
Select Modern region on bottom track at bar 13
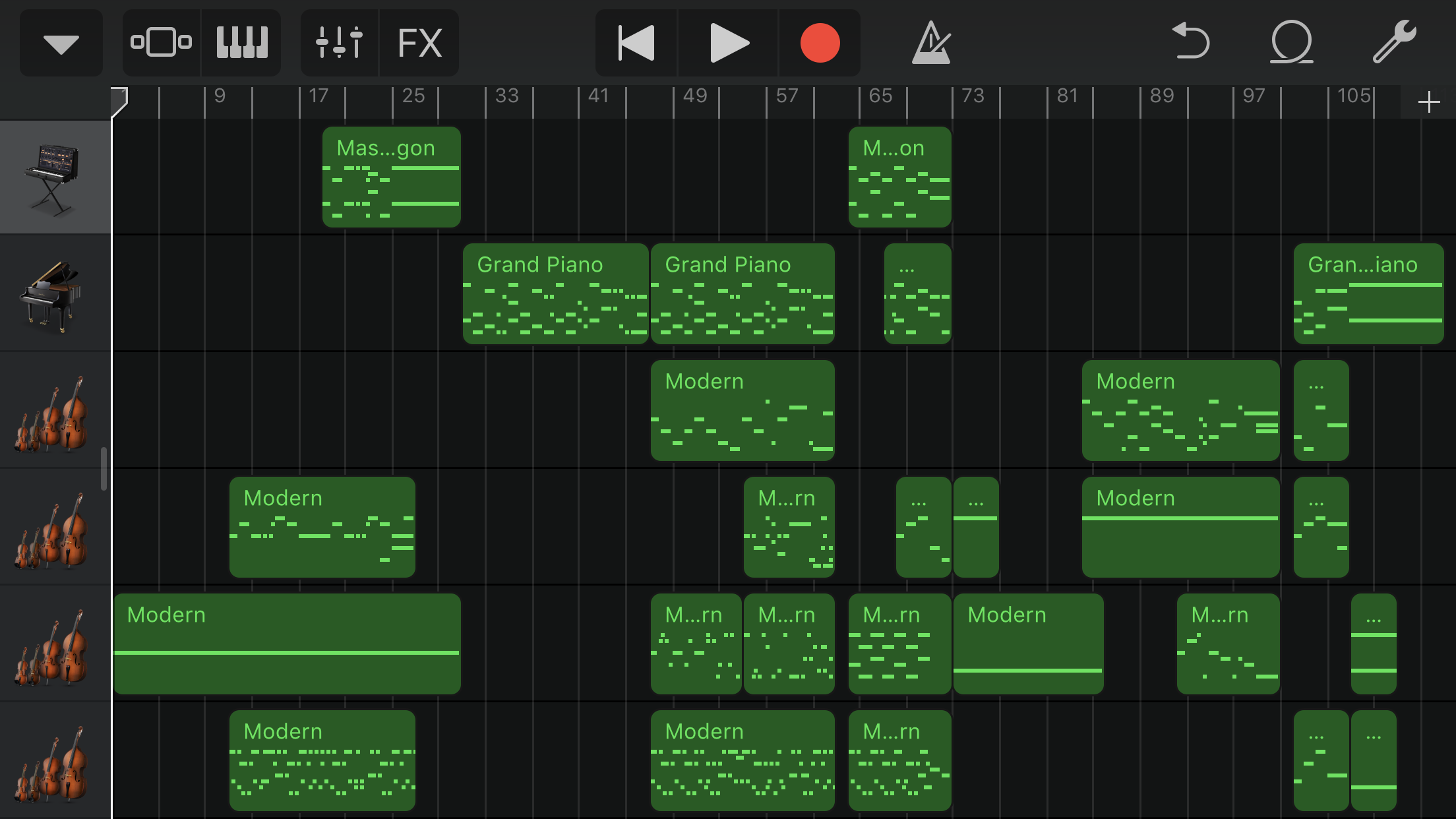322,761
